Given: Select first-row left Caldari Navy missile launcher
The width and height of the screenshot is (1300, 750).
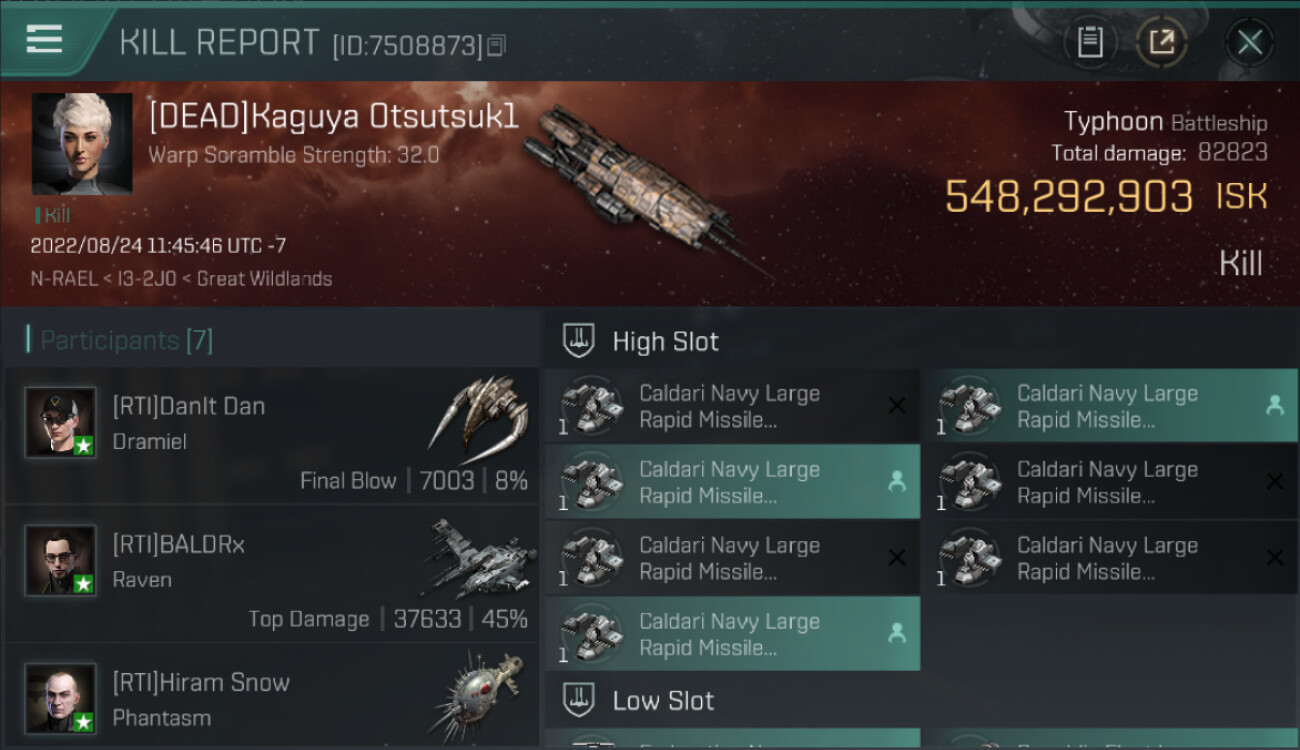Looking at the screenshot, I should click(732, 406).
